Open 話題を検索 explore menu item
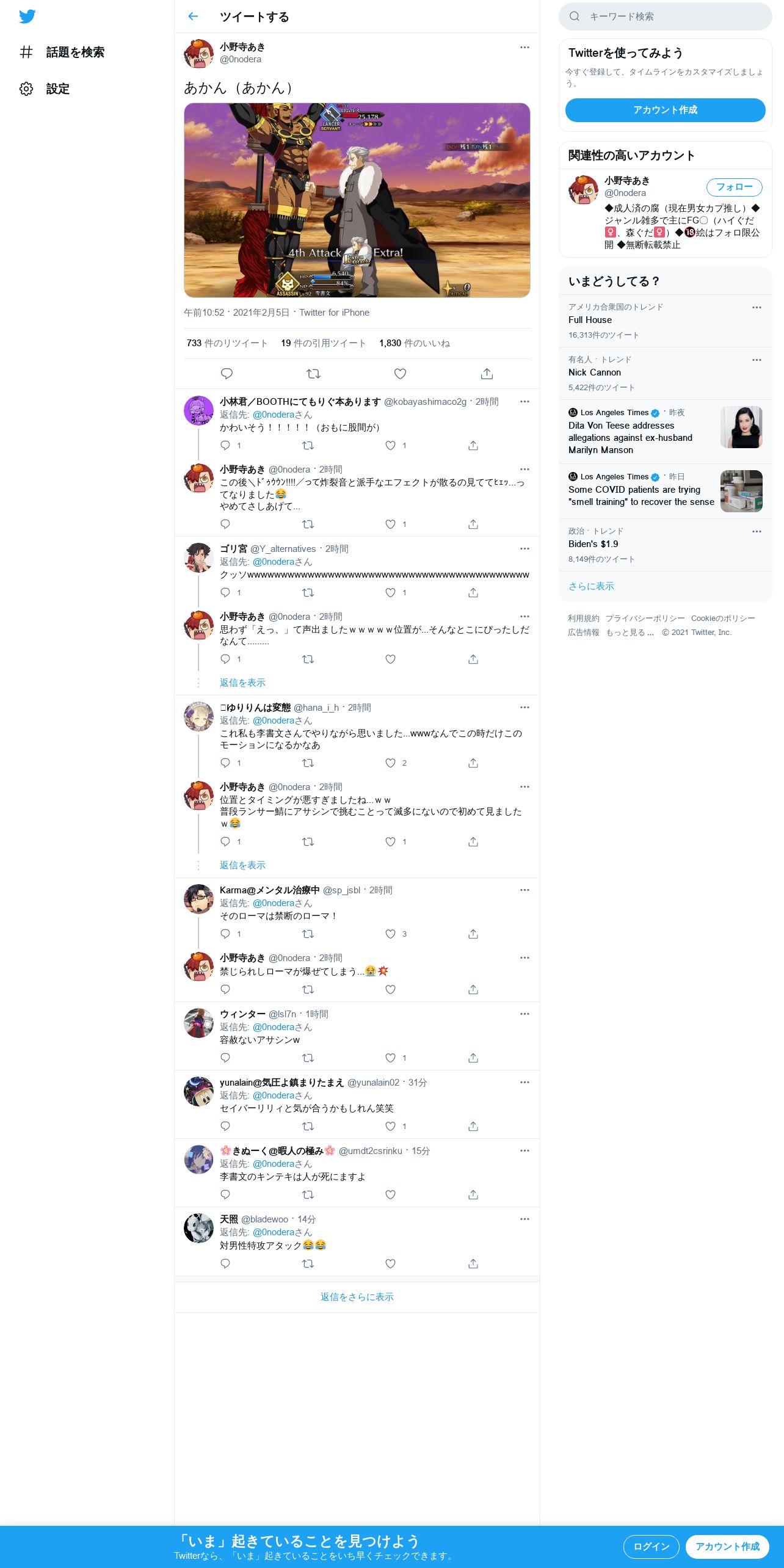Screen dimensions: 784x1568 (x=62, y=53)
